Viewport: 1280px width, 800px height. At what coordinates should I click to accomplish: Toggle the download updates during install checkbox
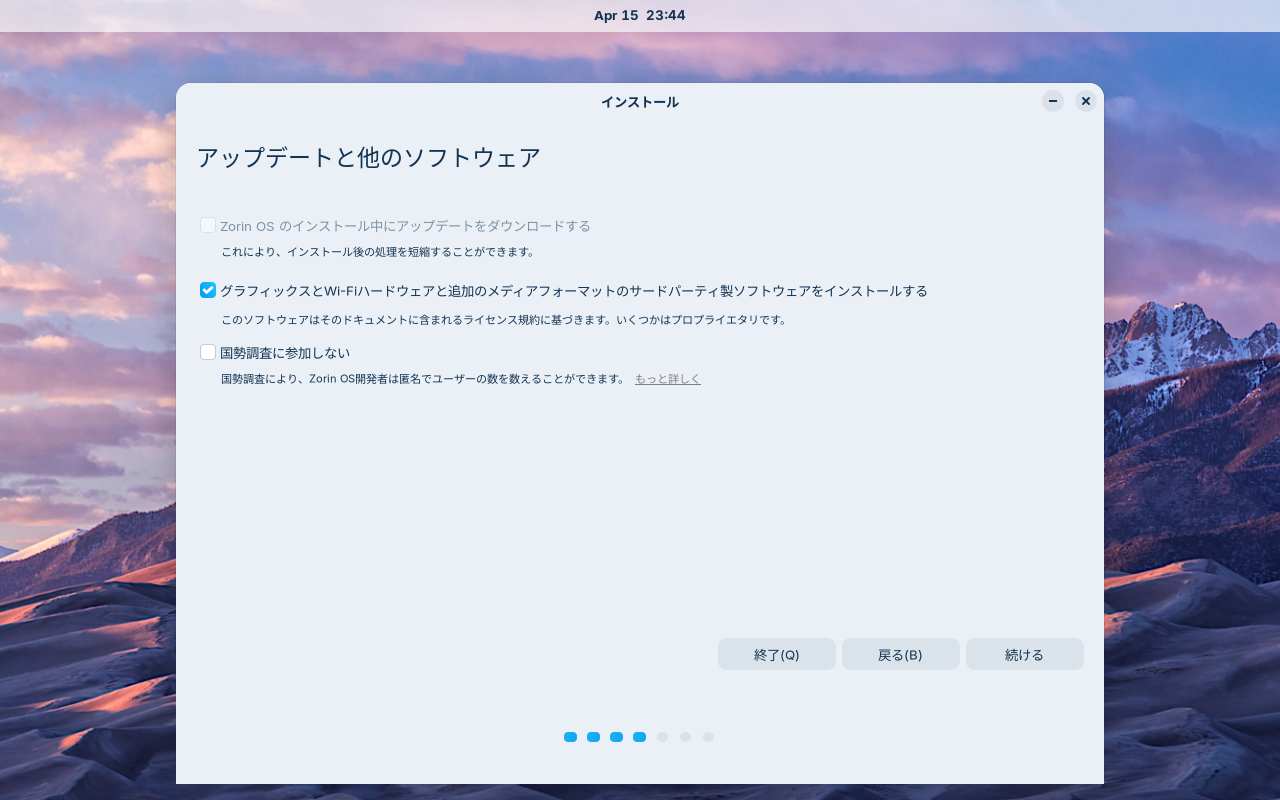(x=208, y=225)
